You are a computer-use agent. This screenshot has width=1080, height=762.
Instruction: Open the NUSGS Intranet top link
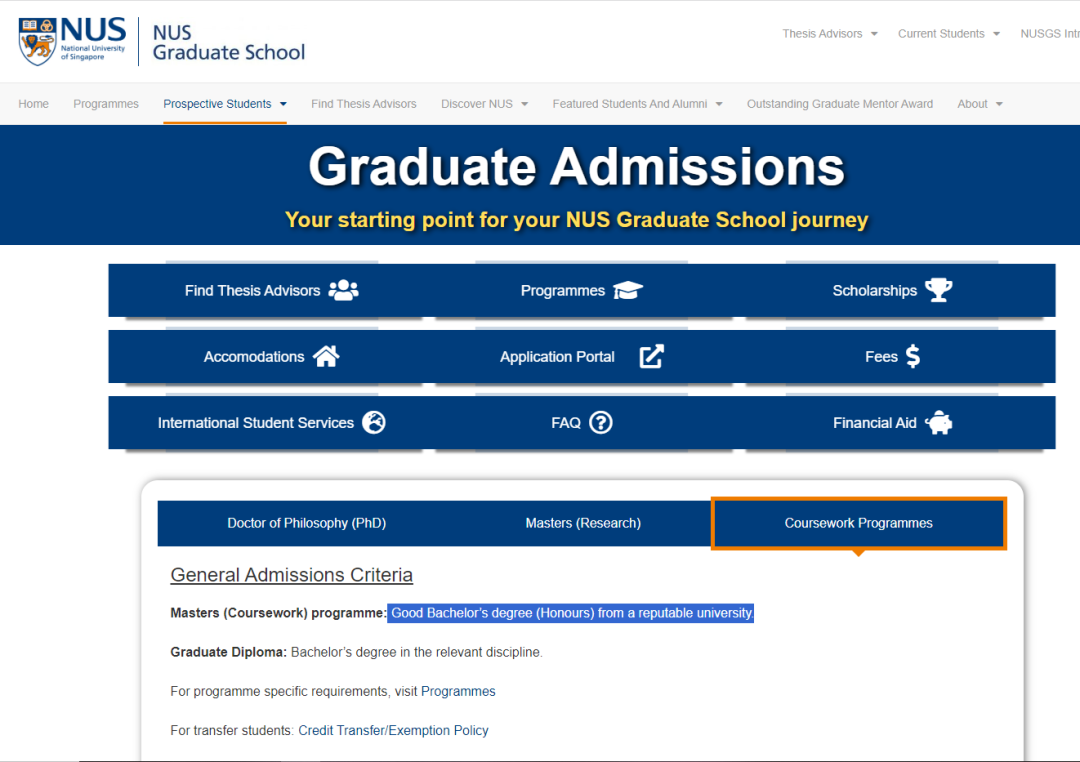1050,34
